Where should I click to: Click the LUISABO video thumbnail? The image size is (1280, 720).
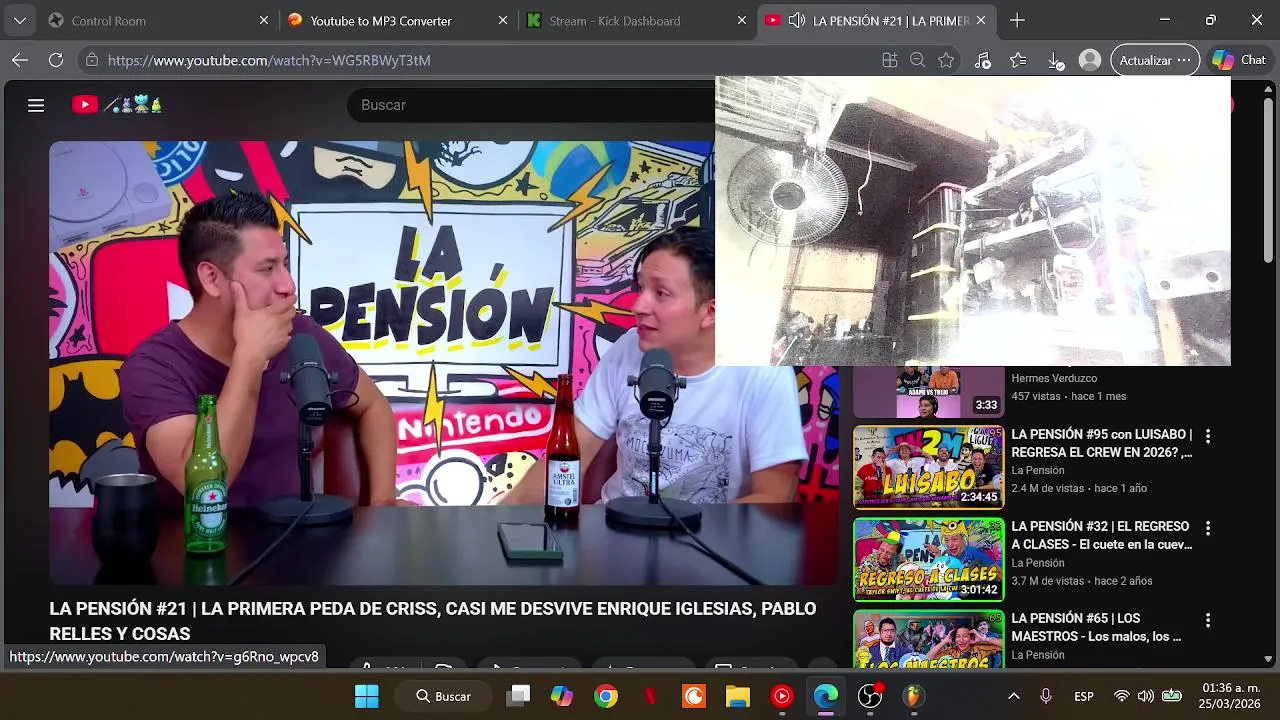(928, 467)
